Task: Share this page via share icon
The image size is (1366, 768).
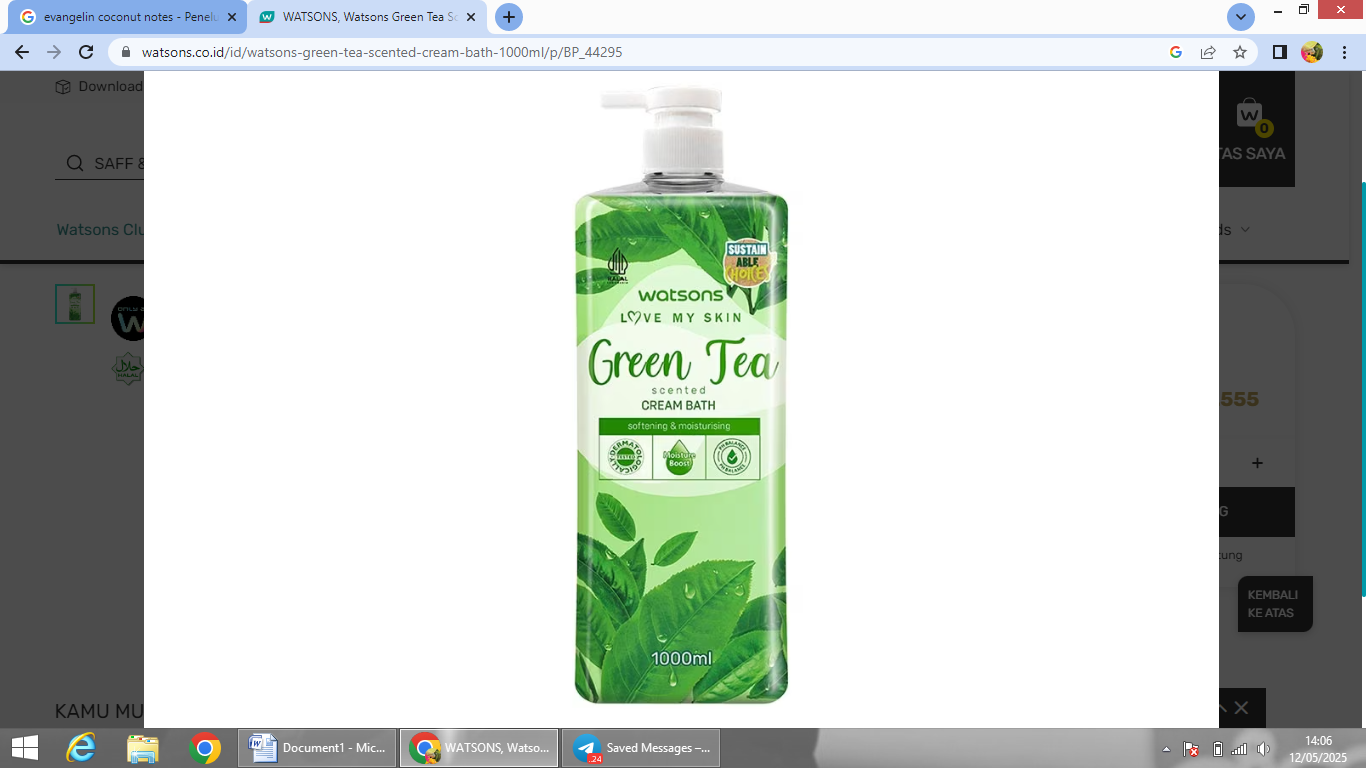Action: [x=1208, y=52]
